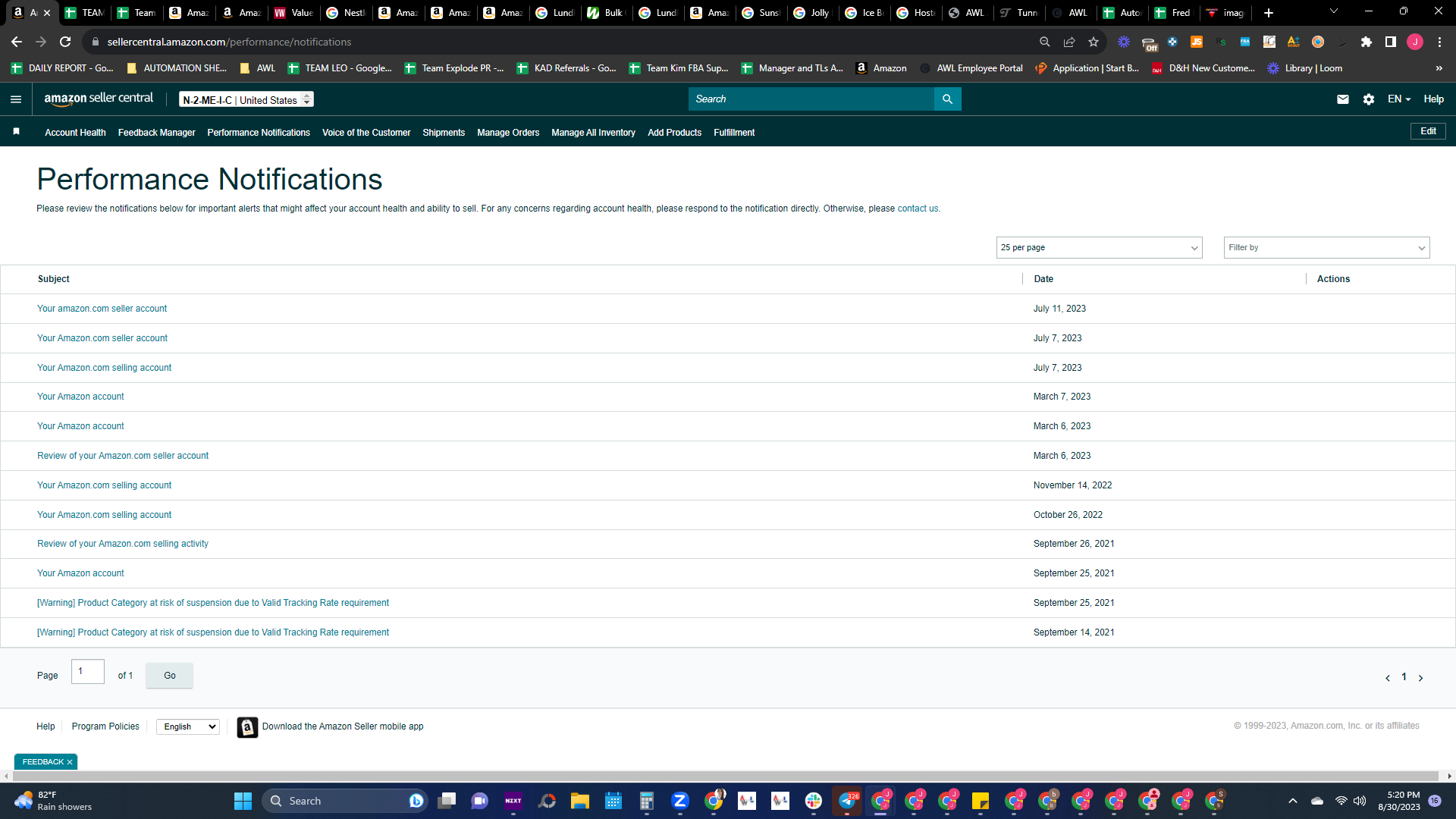
Task: Open Add Products in the nav bar
Action: pyautogui.click(x=674, y=133)
